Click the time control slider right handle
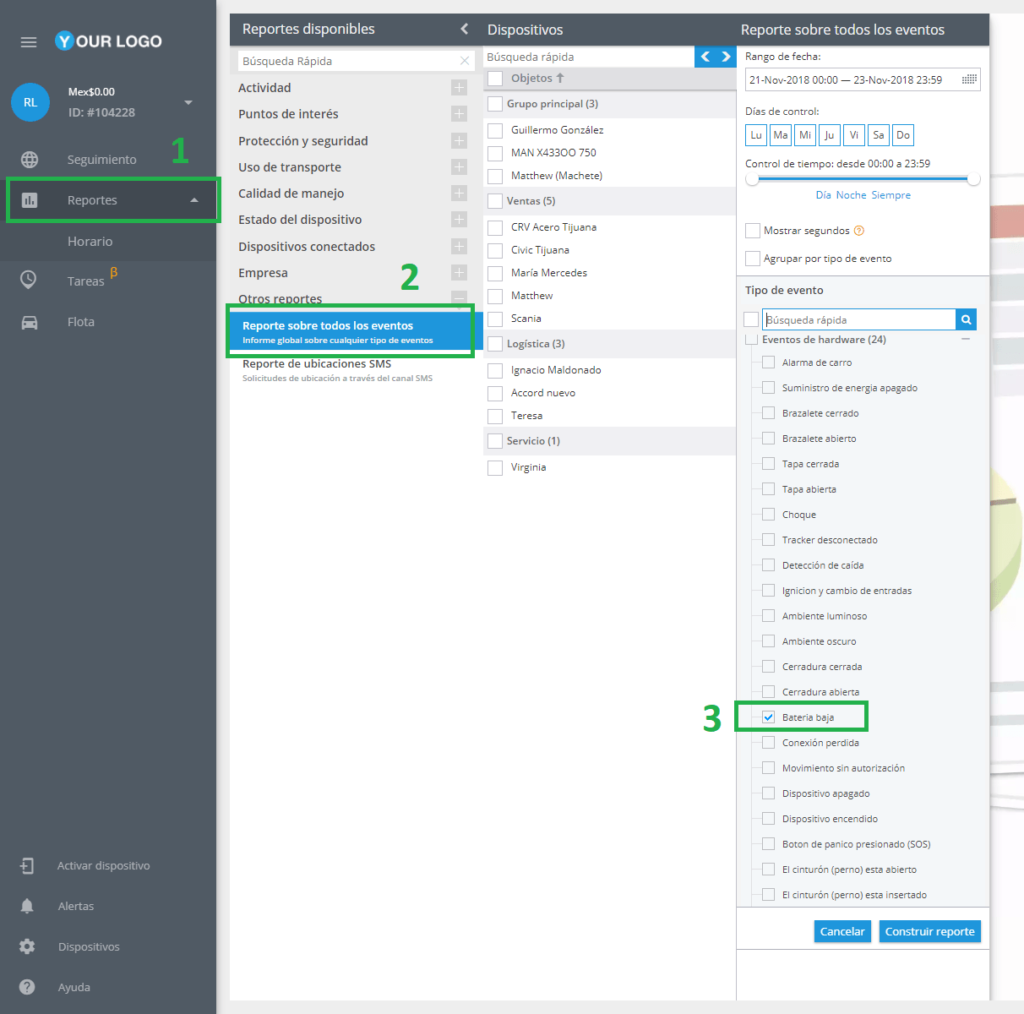 pos(974,179)
